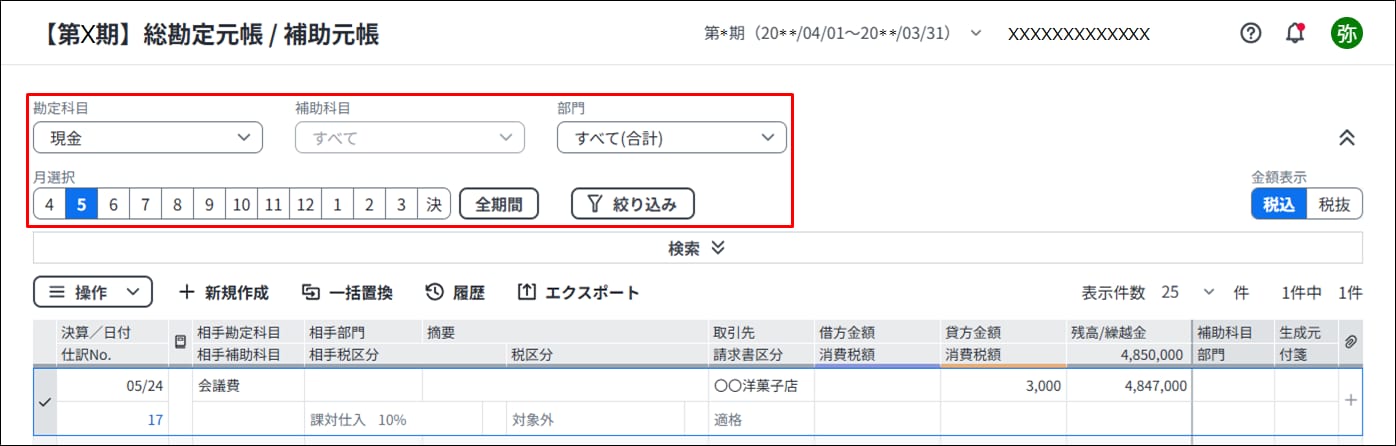Collapse filter panel with double chevron up
This screenshot has width=1396, height=446.
[1346, 138]
